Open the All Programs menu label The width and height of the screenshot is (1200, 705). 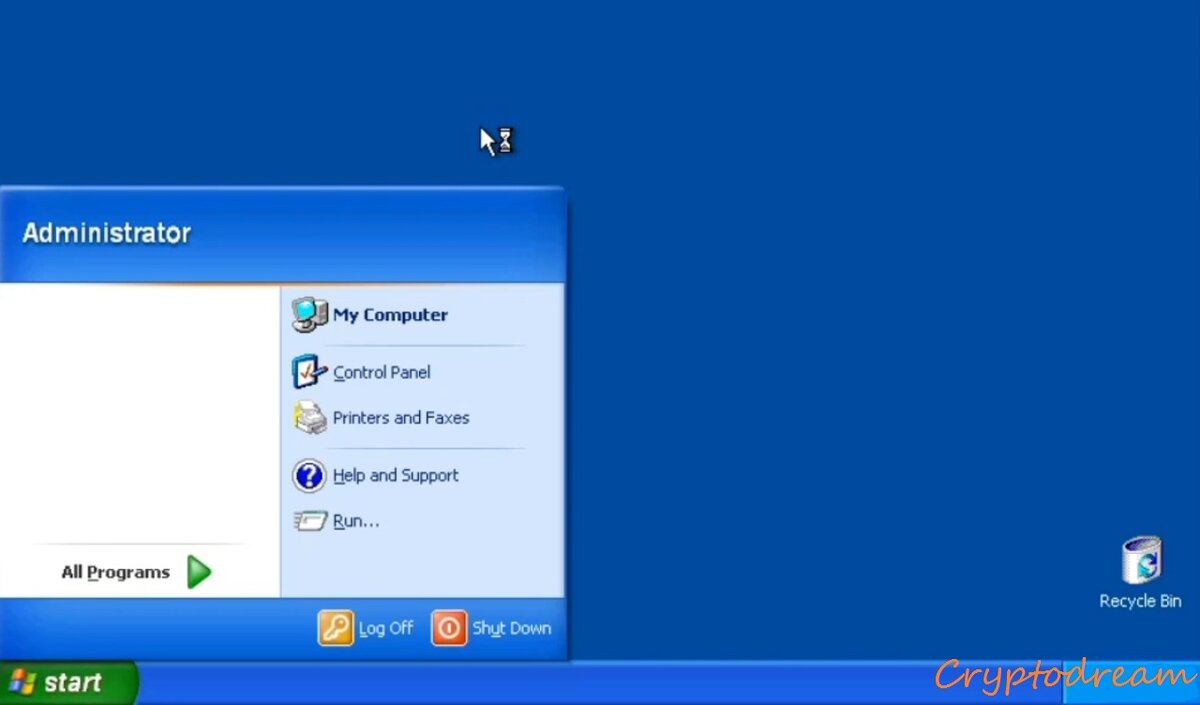[x=115, y=572]
